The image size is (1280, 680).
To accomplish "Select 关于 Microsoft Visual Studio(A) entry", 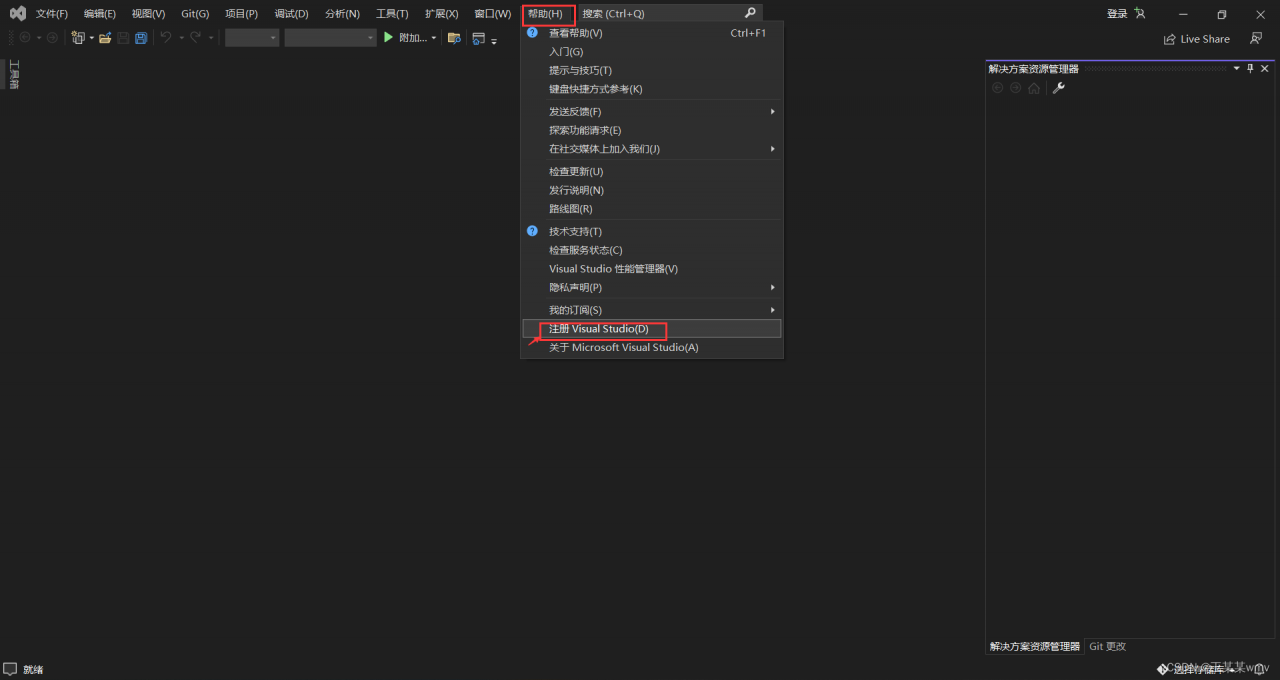I will click(x=652, y=347).
